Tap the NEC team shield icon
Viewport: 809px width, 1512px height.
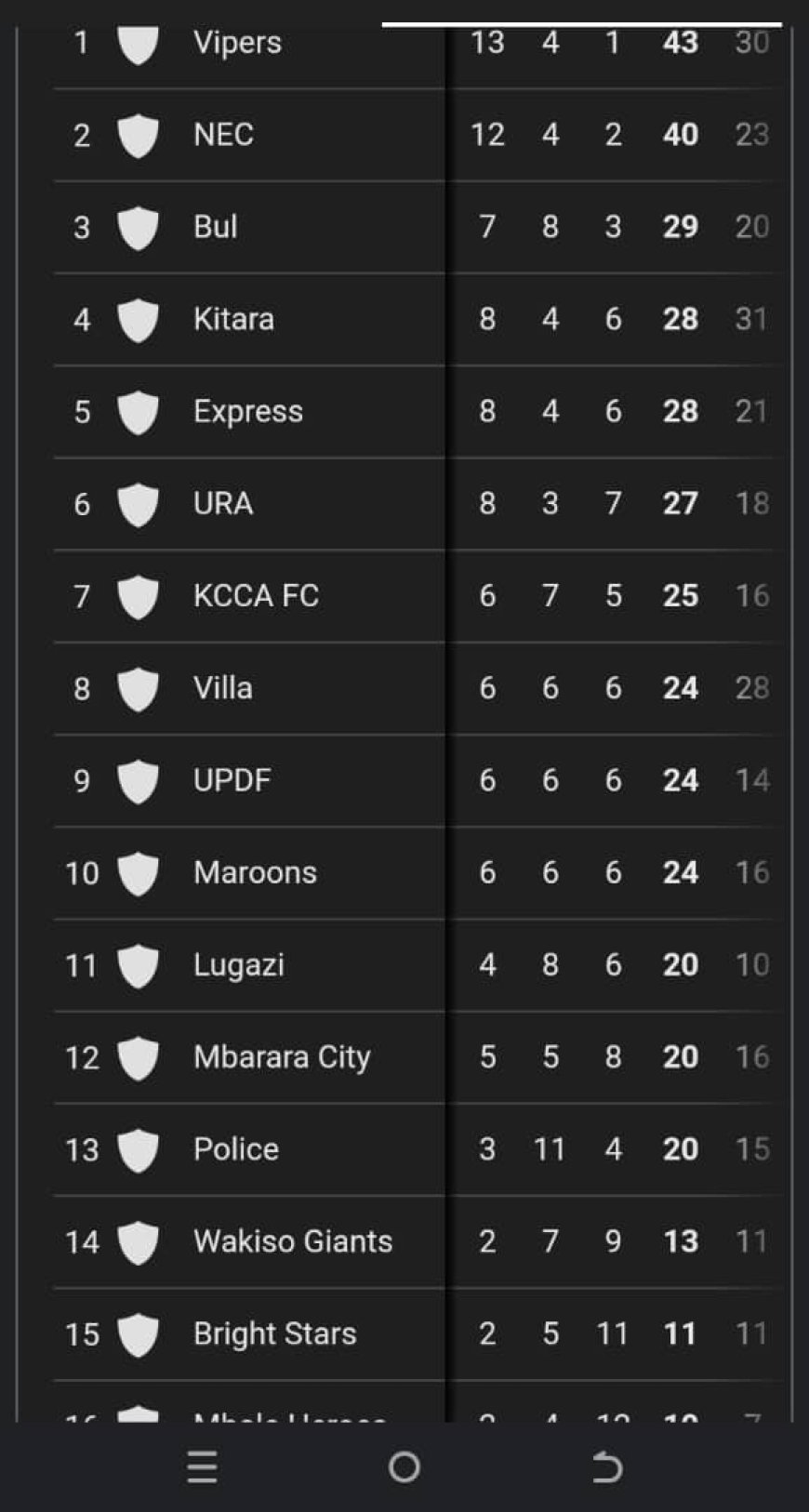pyautogui.click(x=138, y=136)
